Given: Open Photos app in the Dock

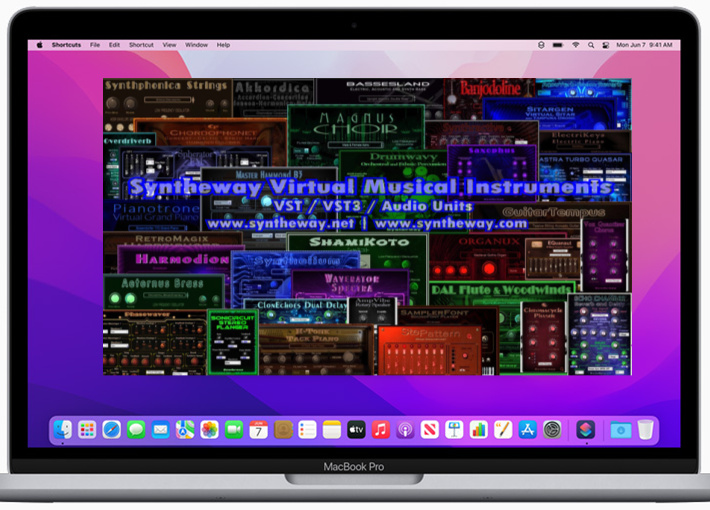Looking at the screenshot, I should tap(209, 429).
